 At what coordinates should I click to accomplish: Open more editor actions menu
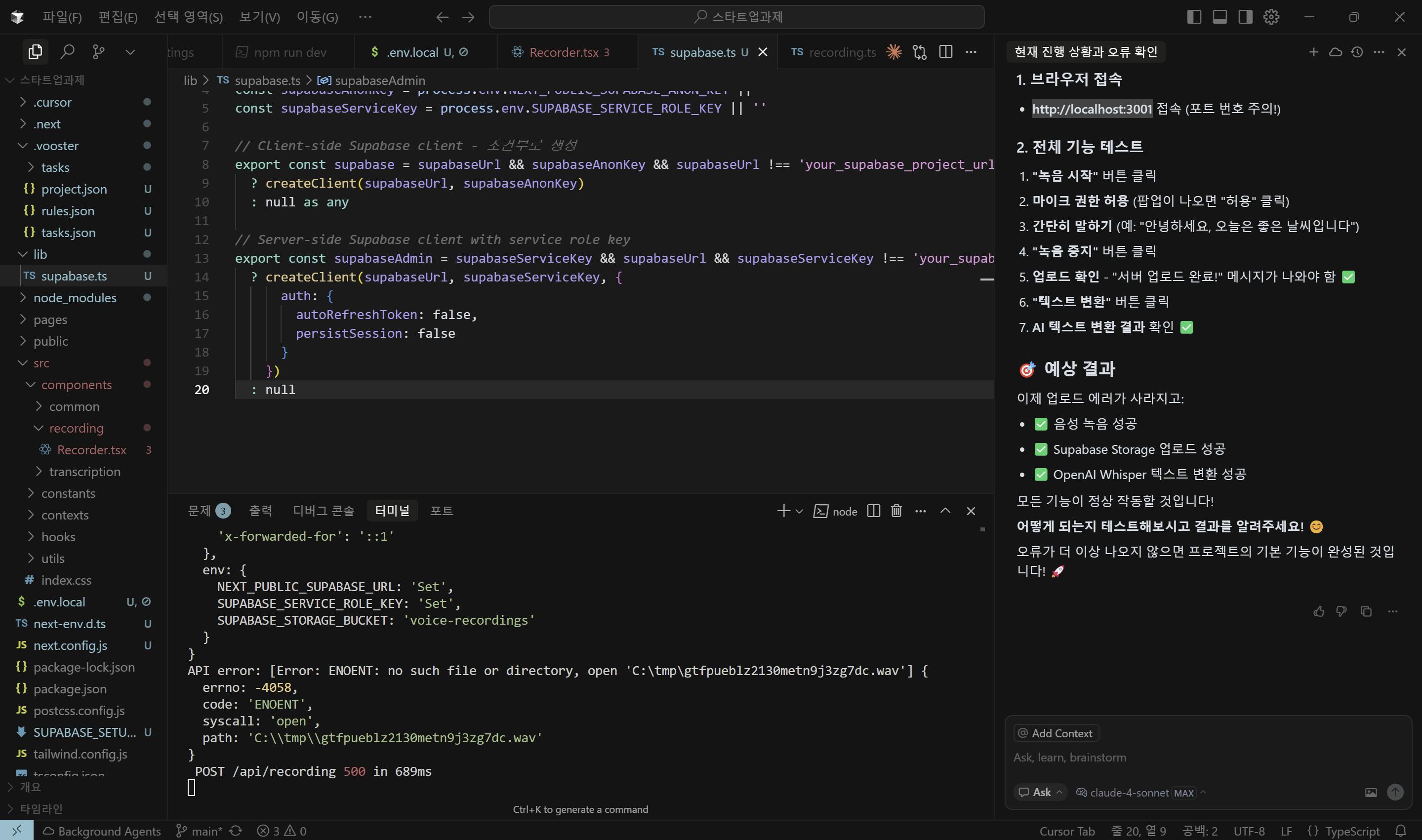tap(971, 52)
